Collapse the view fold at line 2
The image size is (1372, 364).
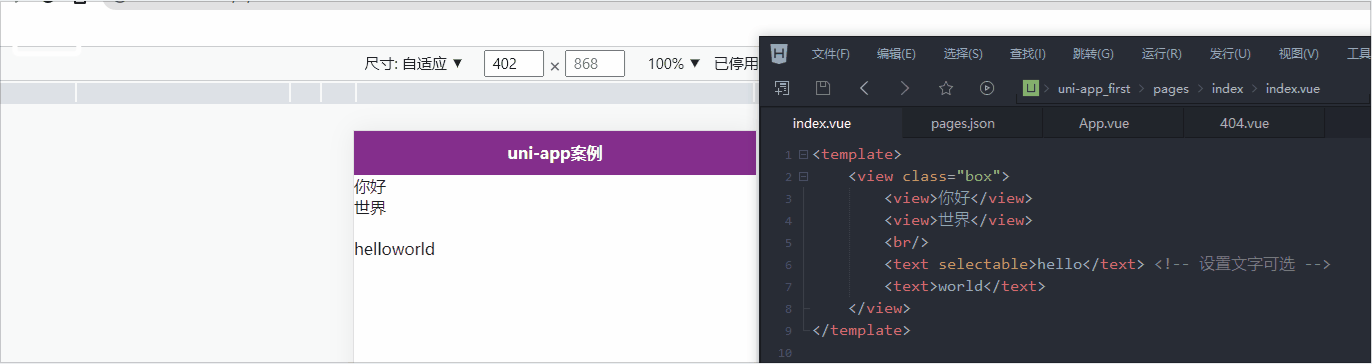click(803, 177)
